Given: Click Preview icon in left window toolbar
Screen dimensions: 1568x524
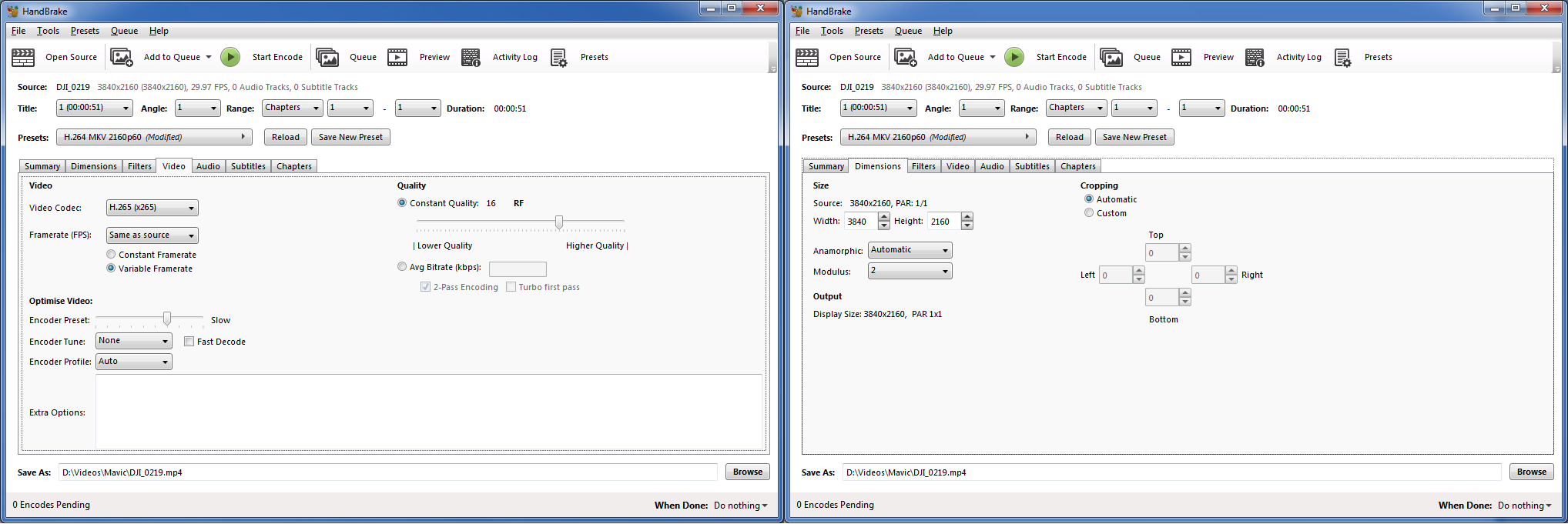Looking at the screenshot, I should click(397, 57).
